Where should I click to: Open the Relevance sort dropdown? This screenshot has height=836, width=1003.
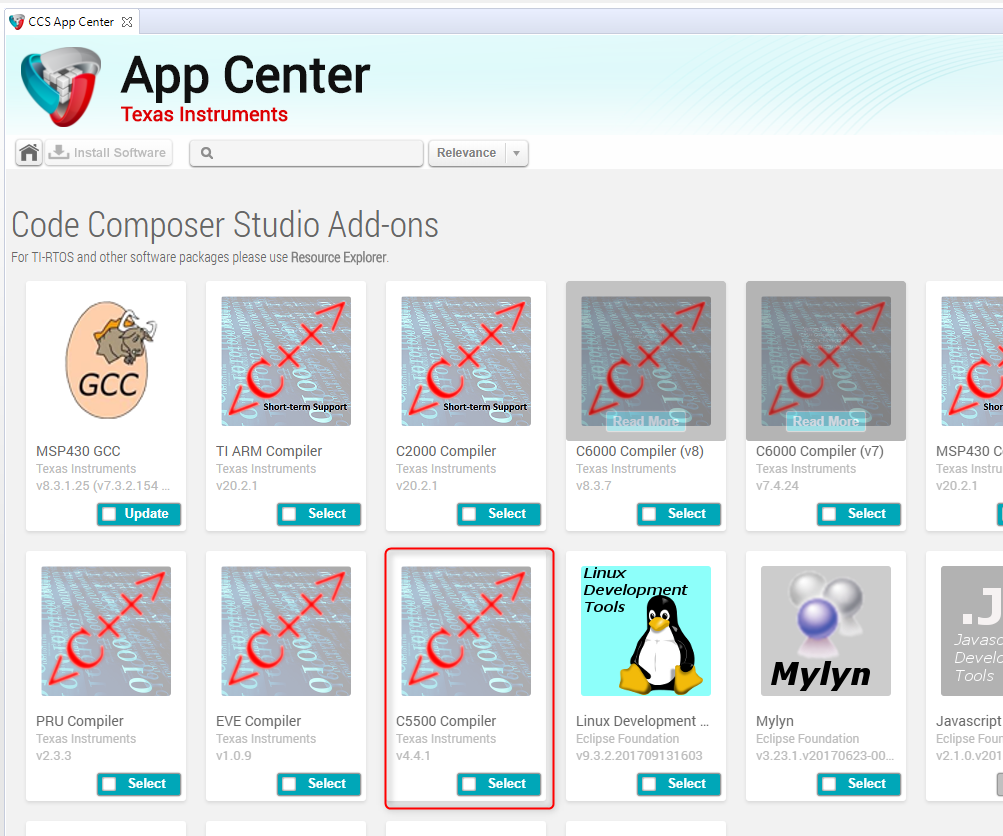[x=478, y=154]
